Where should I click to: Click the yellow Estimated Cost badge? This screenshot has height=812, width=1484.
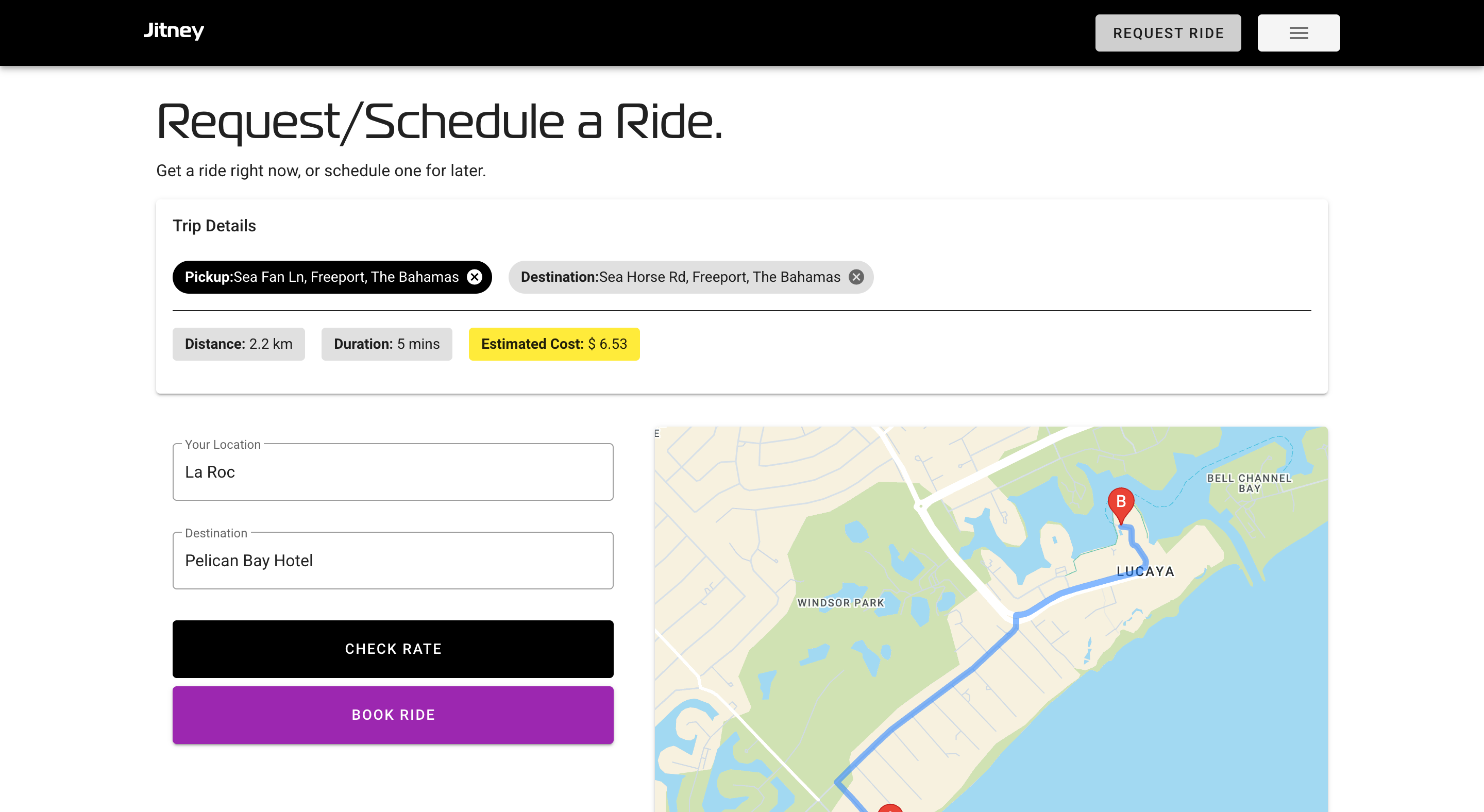tap(553, 344)
